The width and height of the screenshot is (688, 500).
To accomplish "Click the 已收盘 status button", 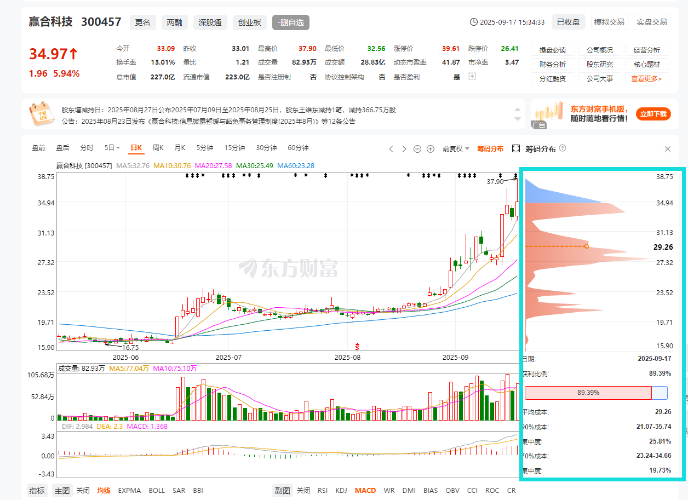I will point(568,21).
